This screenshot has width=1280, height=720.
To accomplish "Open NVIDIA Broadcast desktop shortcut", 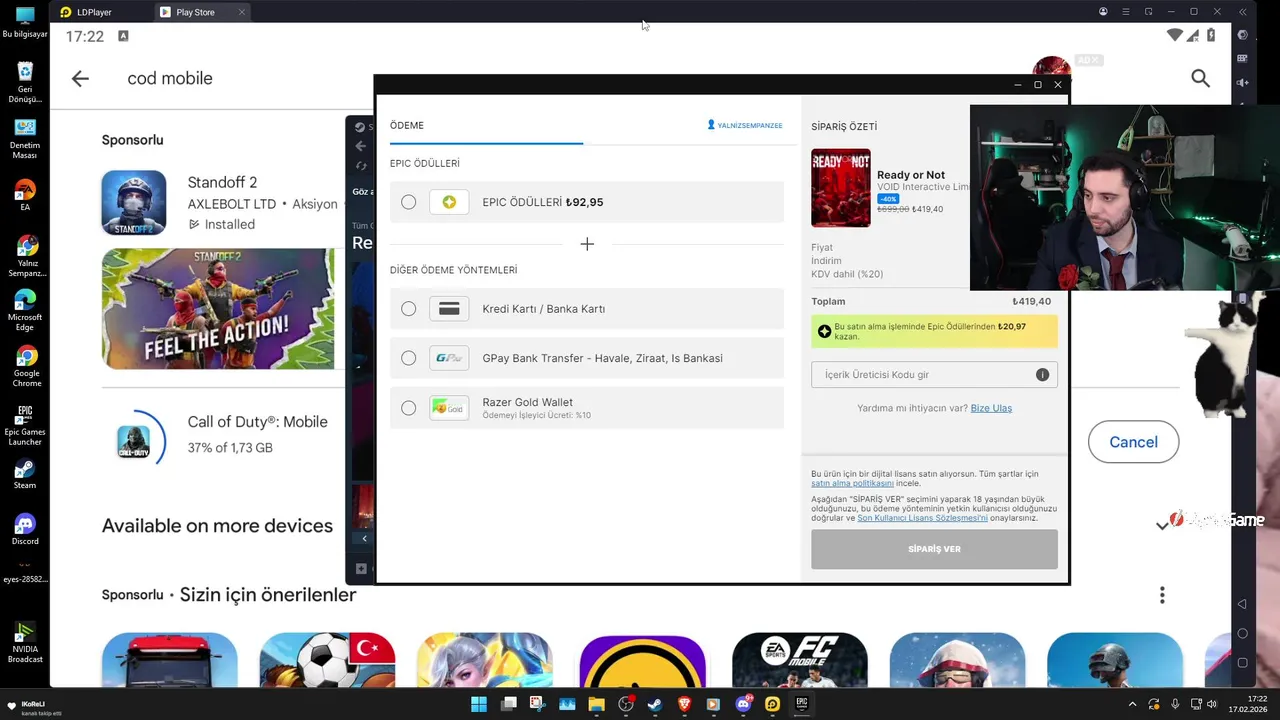I will [25, 642].
